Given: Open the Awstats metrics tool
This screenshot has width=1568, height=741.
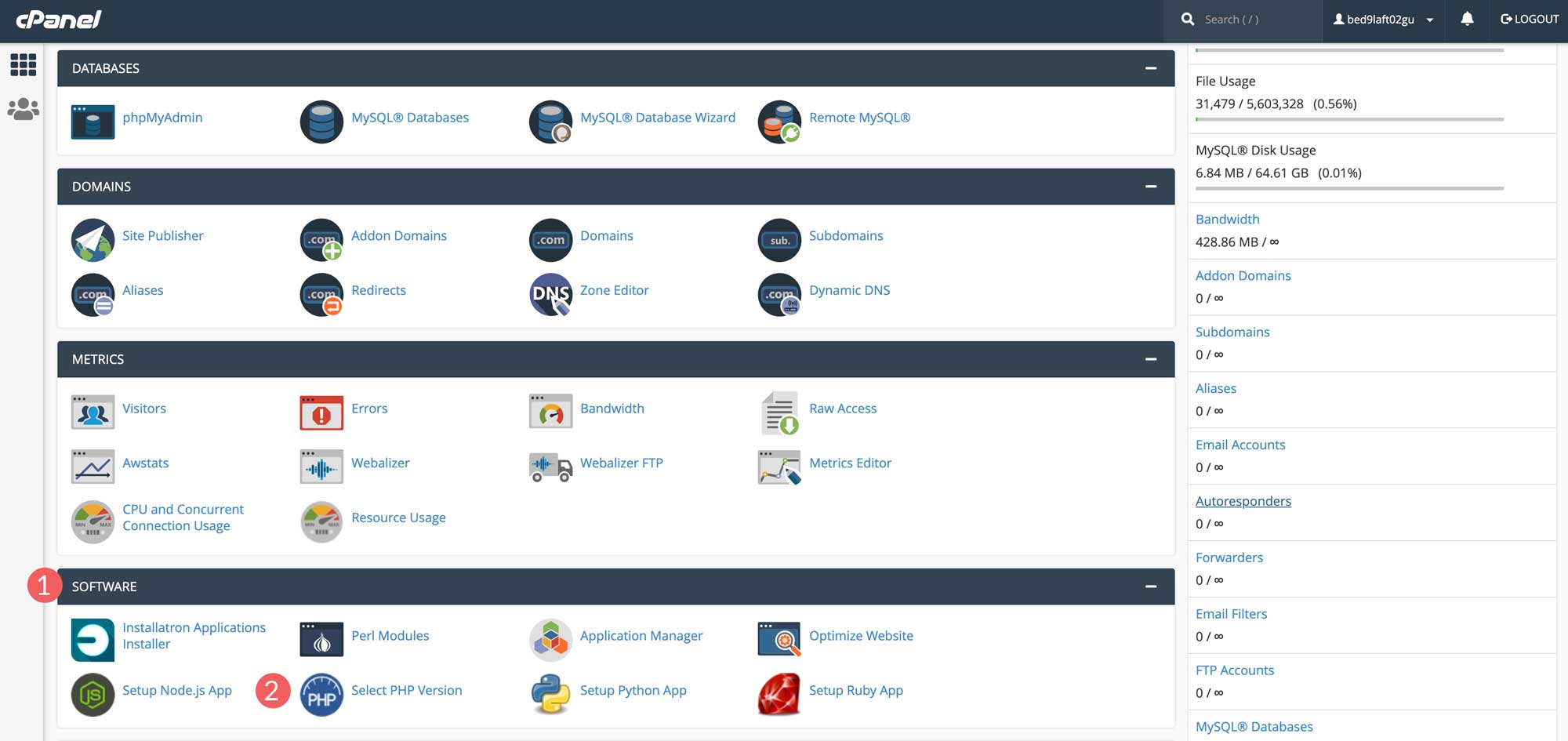Looking at the screenshot, I should tap(145, 463).
